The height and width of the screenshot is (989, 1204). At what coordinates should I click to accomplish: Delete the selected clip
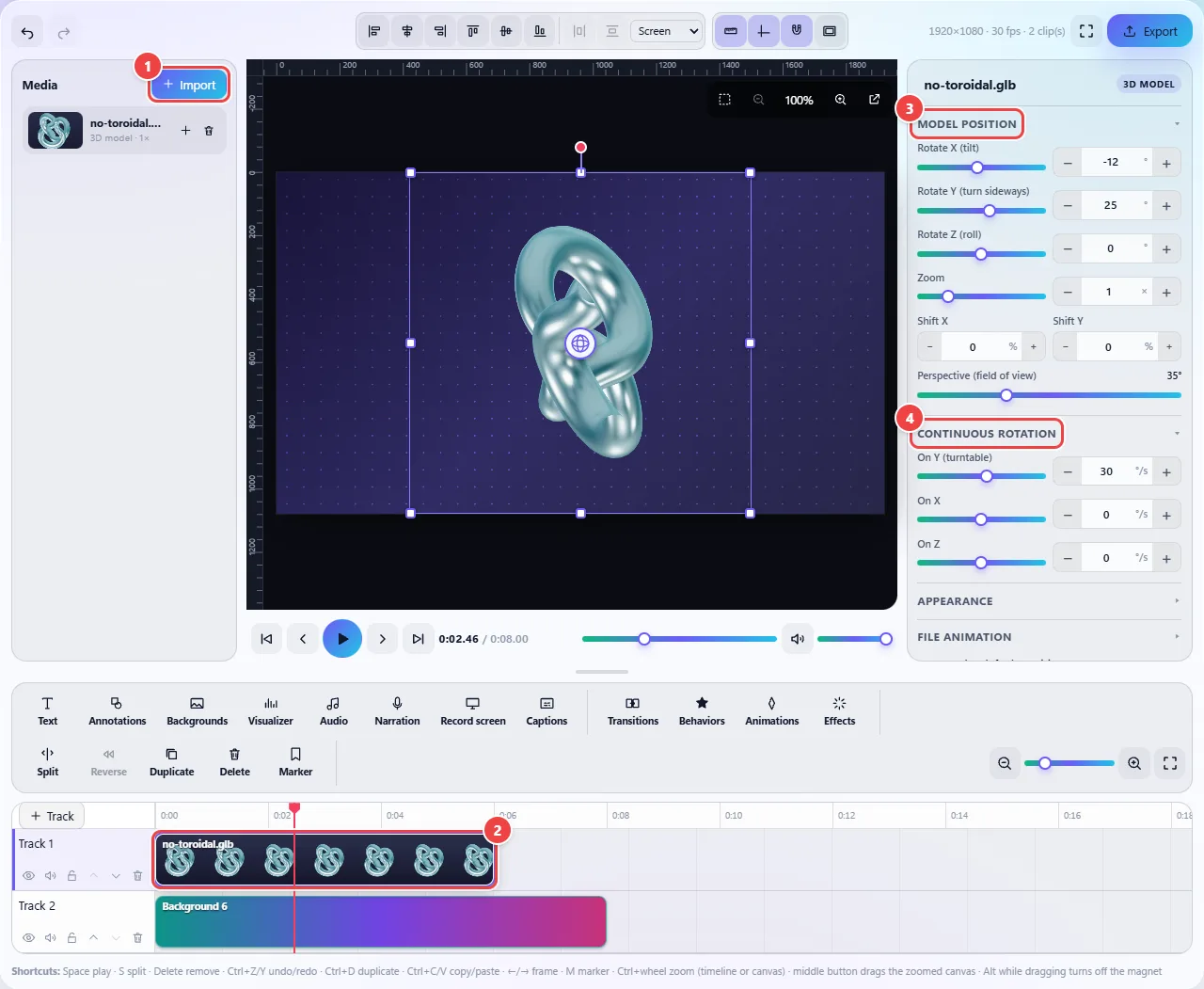[235, 762]
